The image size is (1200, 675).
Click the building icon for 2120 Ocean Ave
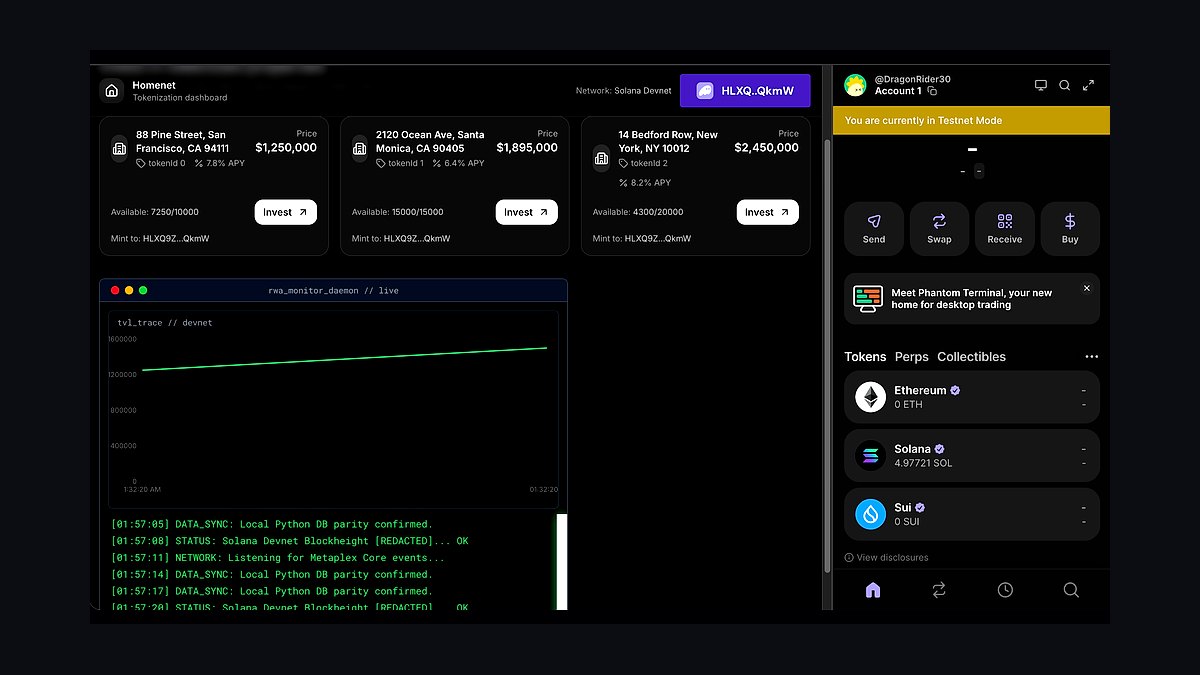[x=360, y=148]
